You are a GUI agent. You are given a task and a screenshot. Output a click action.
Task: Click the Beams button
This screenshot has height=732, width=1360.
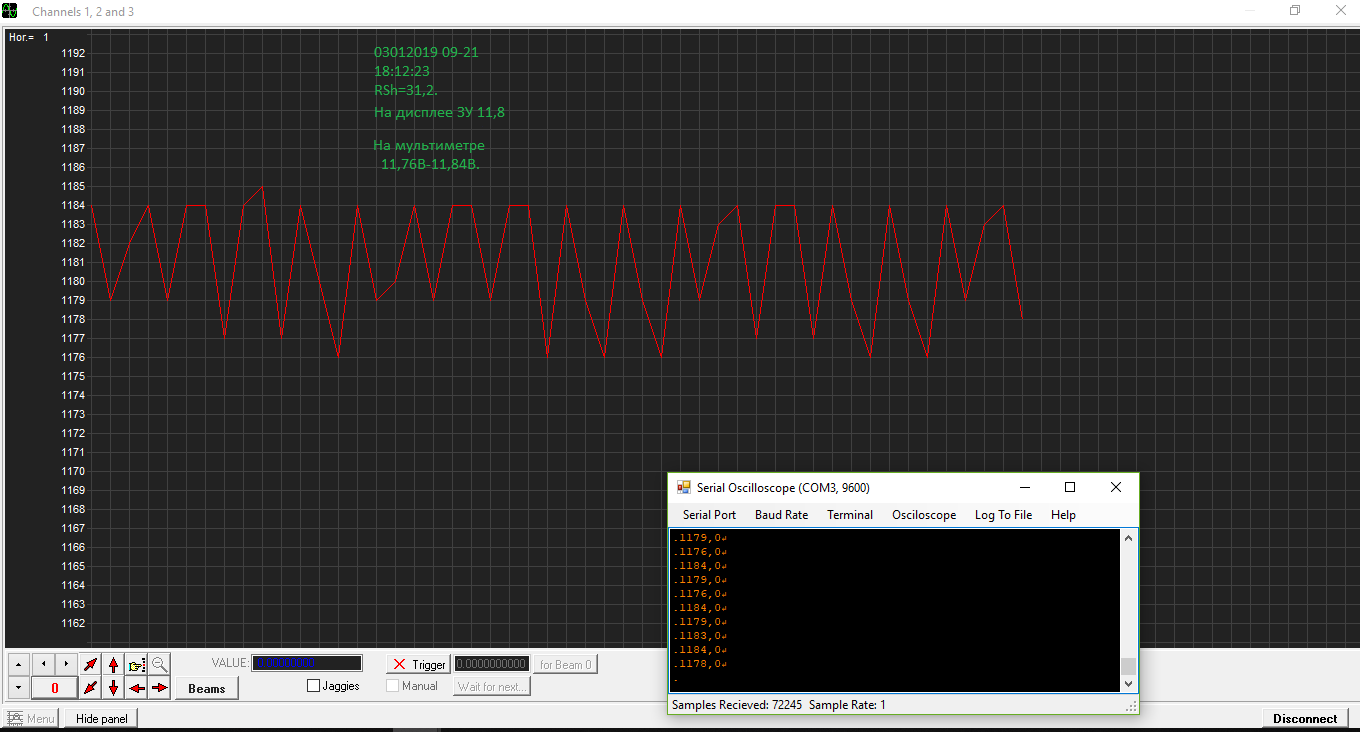click(207, 688)
